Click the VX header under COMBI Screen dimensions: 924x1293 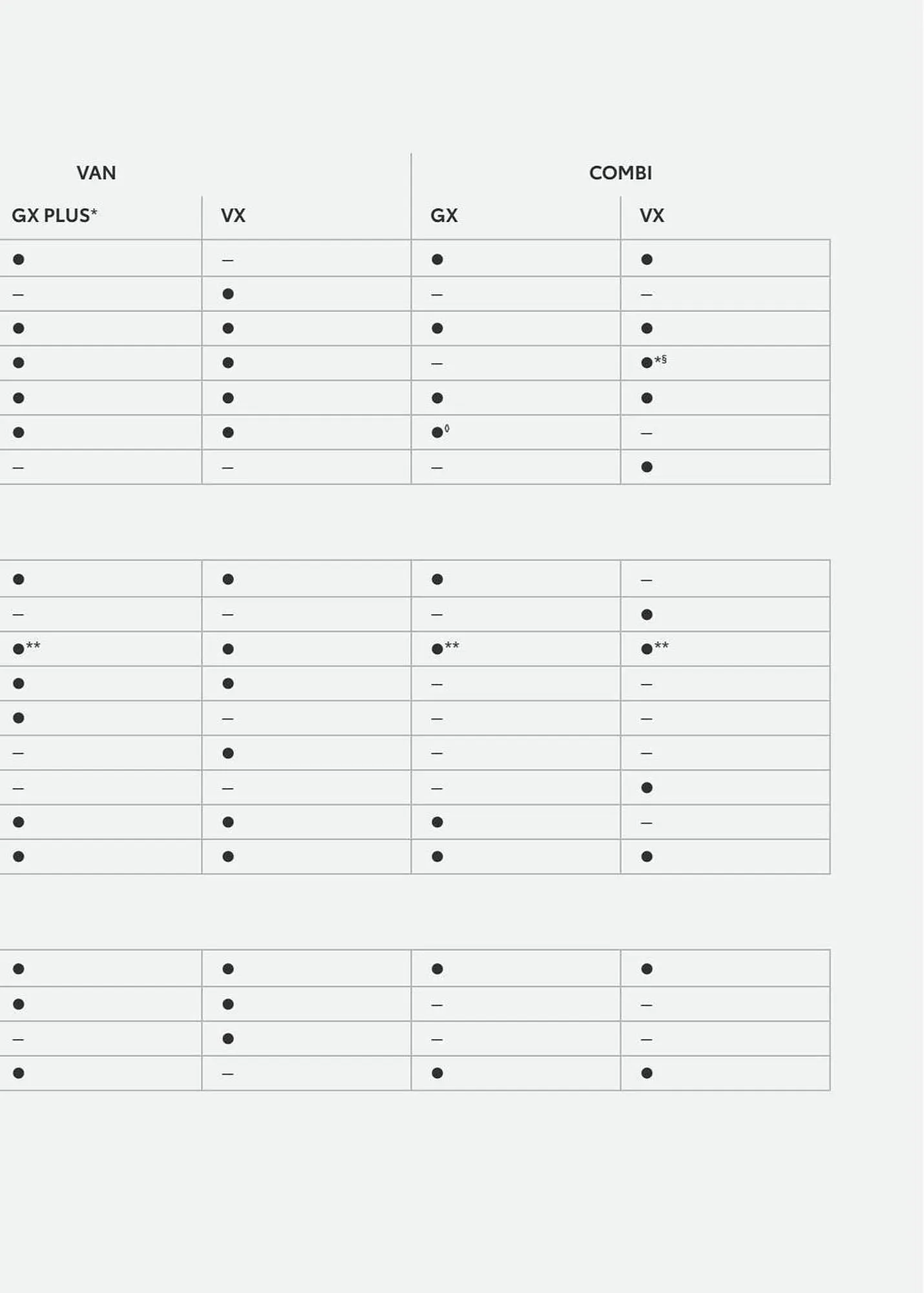point(652,215)
